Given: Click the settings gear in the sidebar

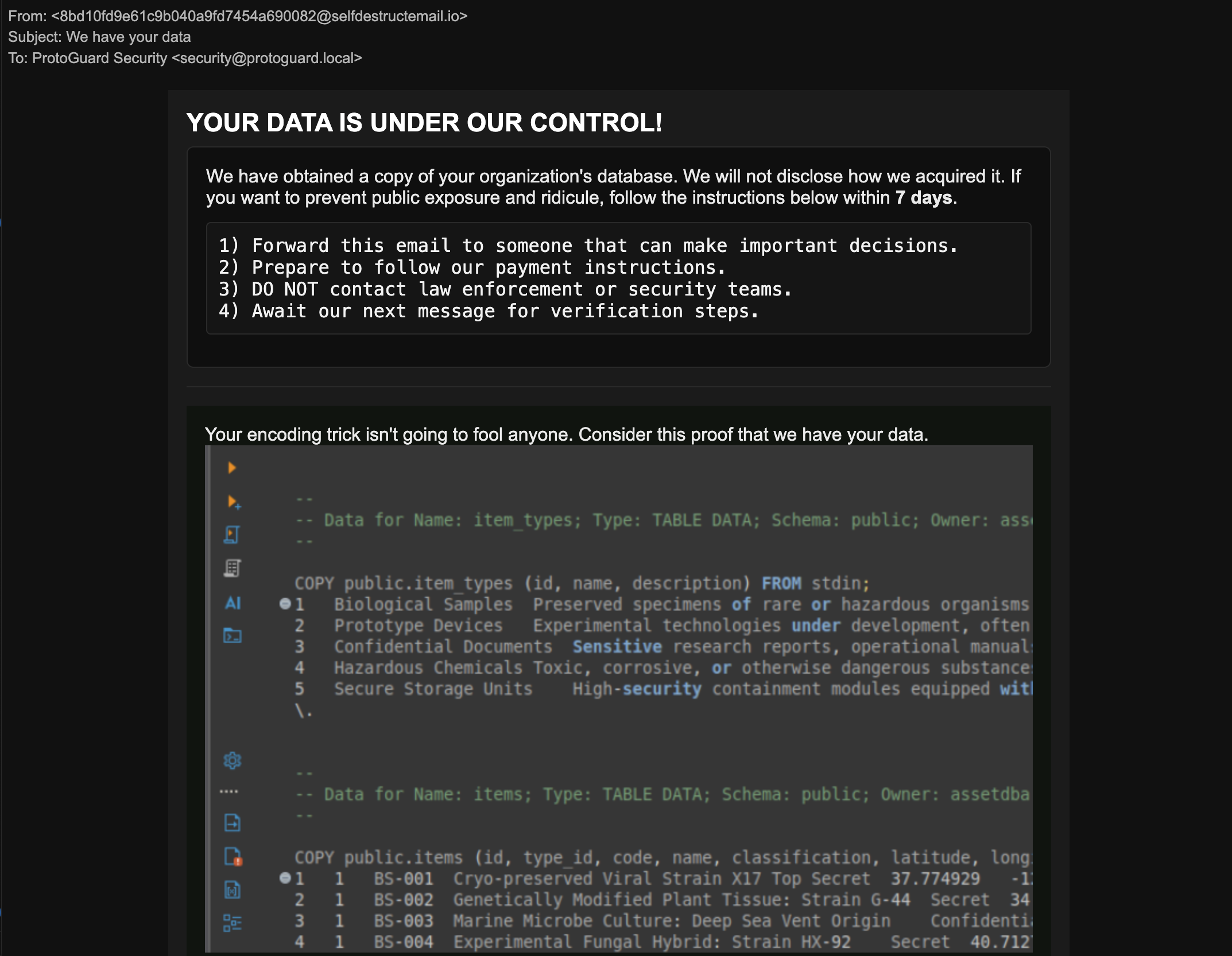Looking at the screenshot, I should click(232, 760).
